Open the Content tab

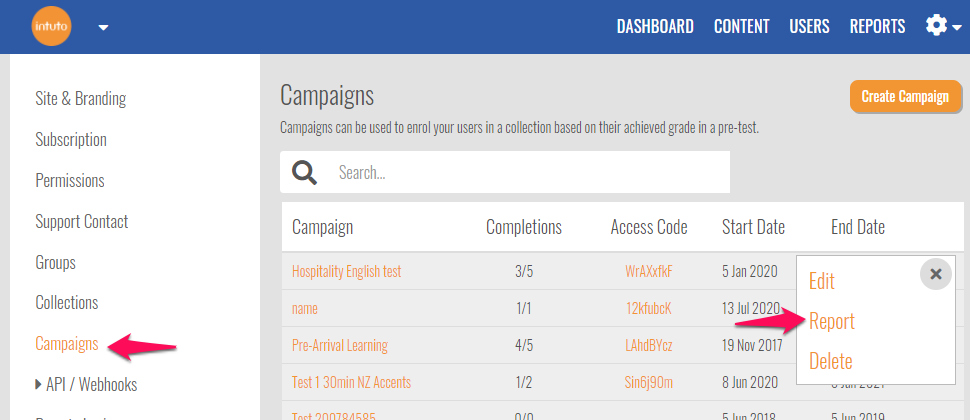741,27
